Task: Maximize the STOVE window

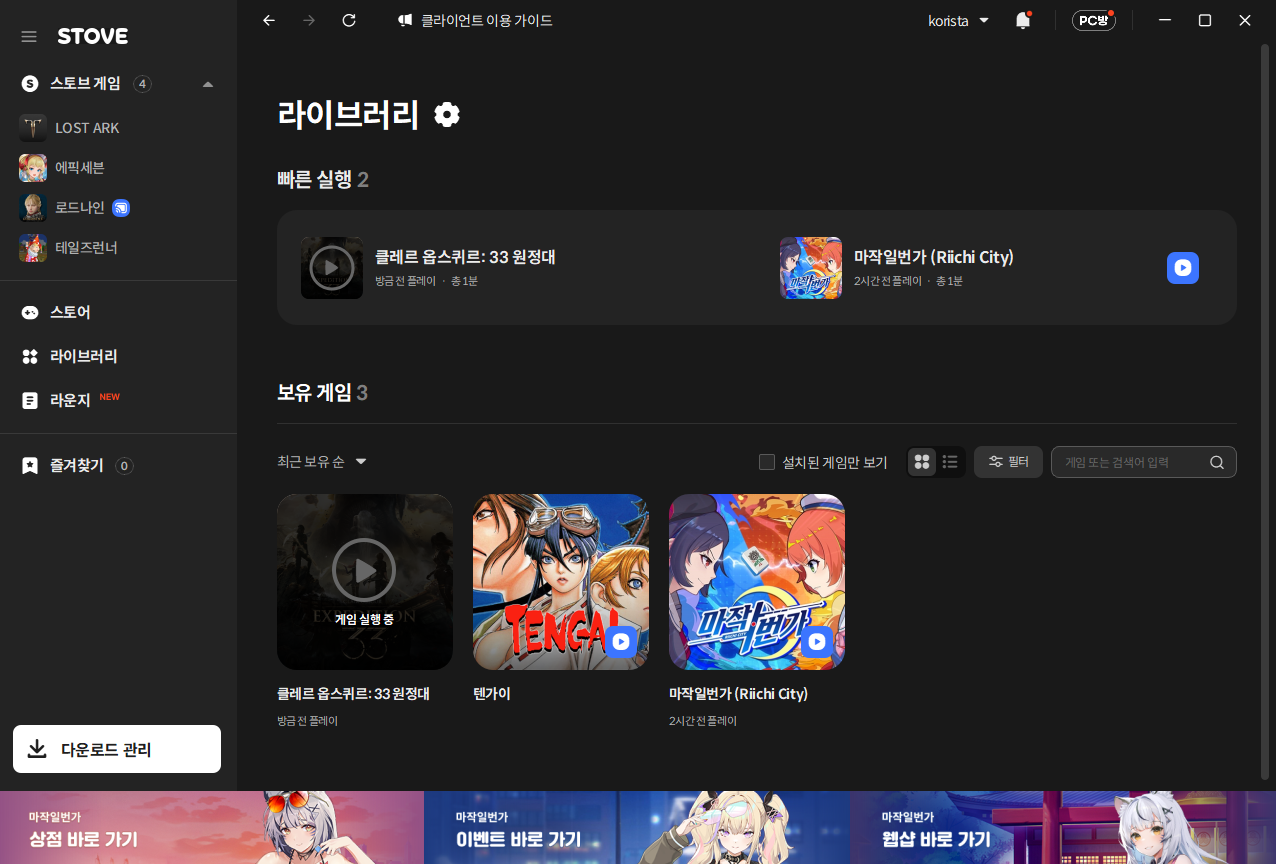Action: 1205,20
